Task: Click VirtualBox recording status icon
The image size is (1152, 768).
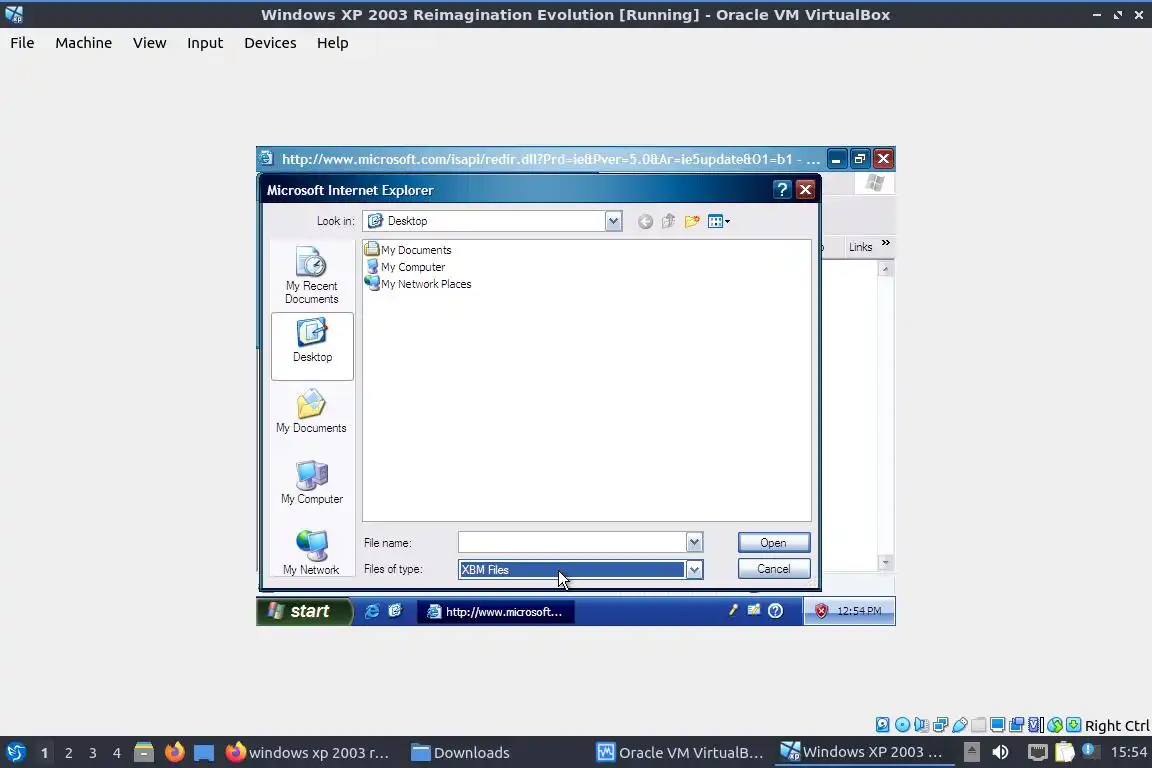Action: tap(1017, 725)
